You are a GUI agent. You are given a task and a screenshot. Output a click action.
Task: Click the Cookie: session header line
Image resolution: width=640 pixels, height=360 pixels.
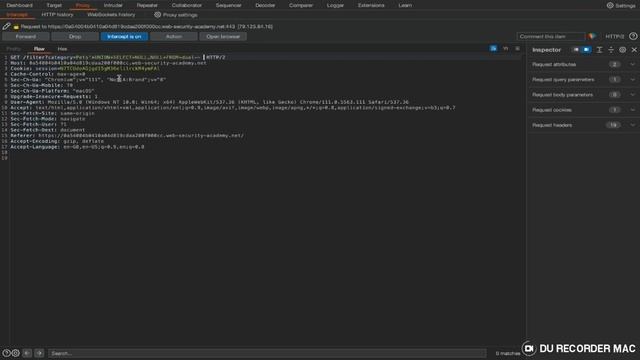click(x=85, y=69)
